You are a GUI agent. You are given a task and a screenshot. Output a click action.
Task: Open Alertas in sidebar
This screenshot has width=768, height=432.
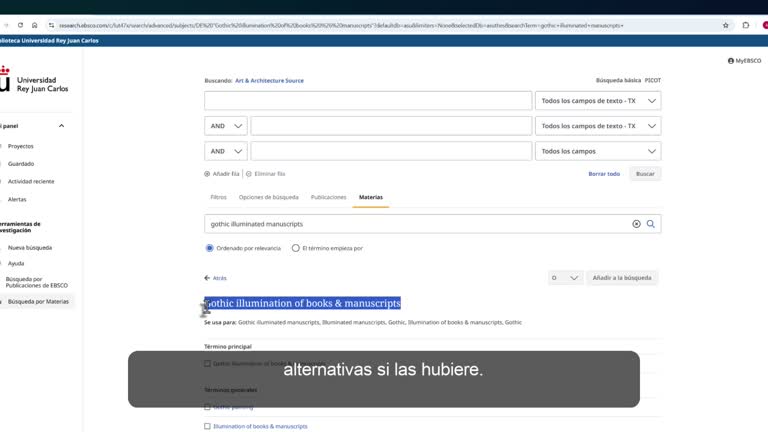pyautogui.click(x=17, y=199)
